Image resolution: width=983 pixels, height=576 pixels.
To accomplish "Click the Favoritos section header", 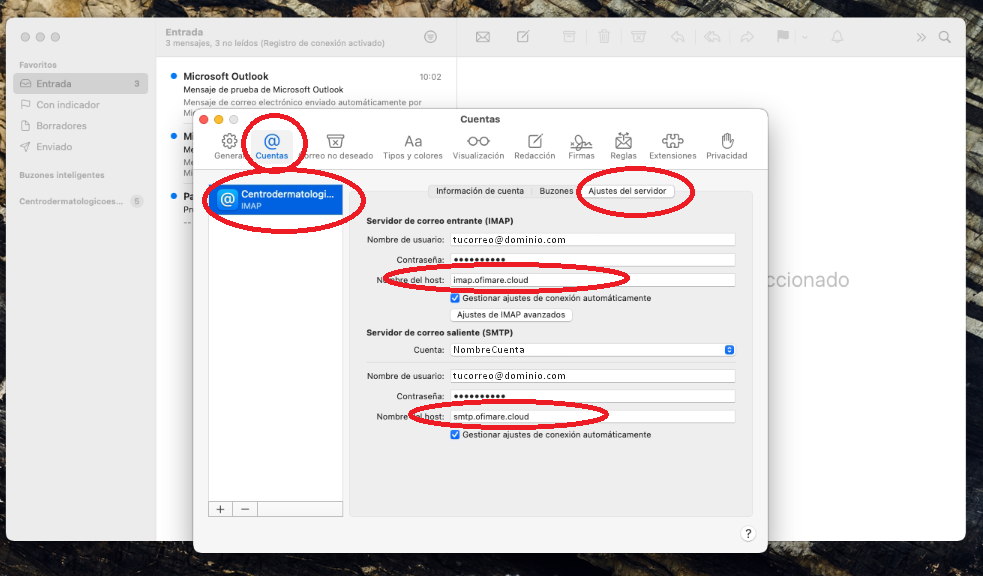I will (38, 65).
